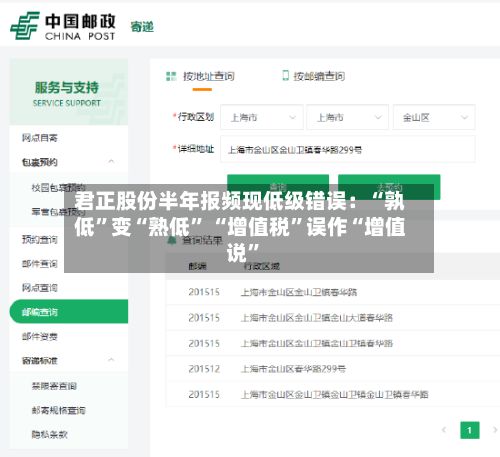Open 网点查询 in the sidebar
Image resolution: width=500 pixels, height=457 pixels.
(x=40, y=288)
